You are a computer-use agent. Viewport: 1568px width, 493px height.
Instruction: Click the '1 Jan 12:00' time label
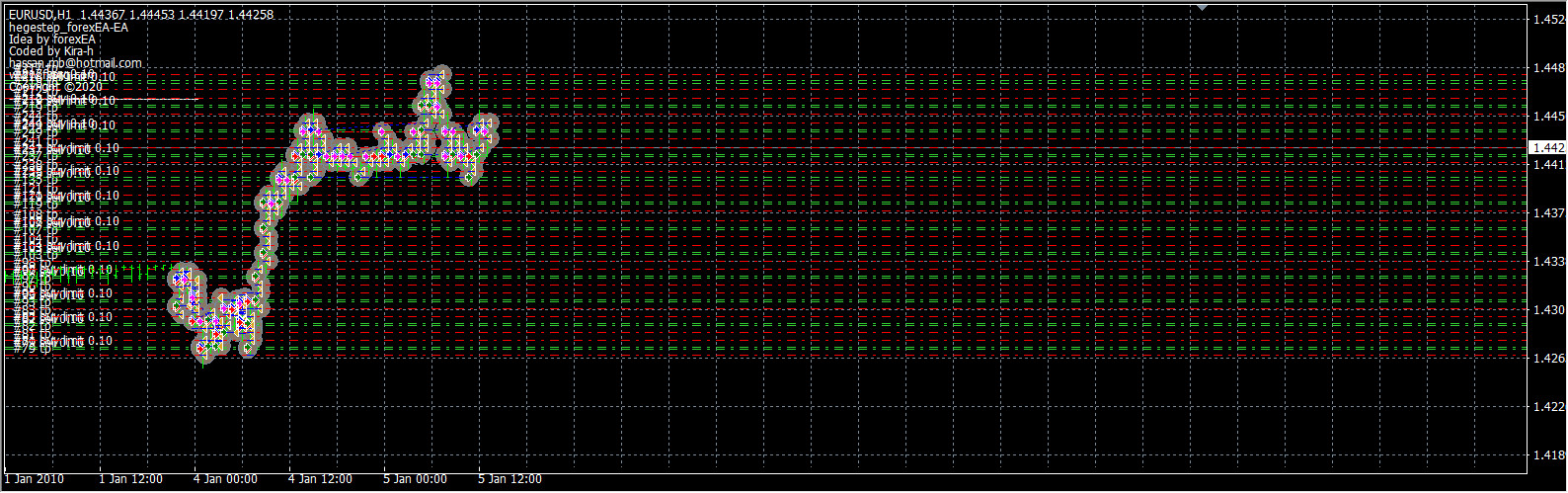tap(131, 479)
